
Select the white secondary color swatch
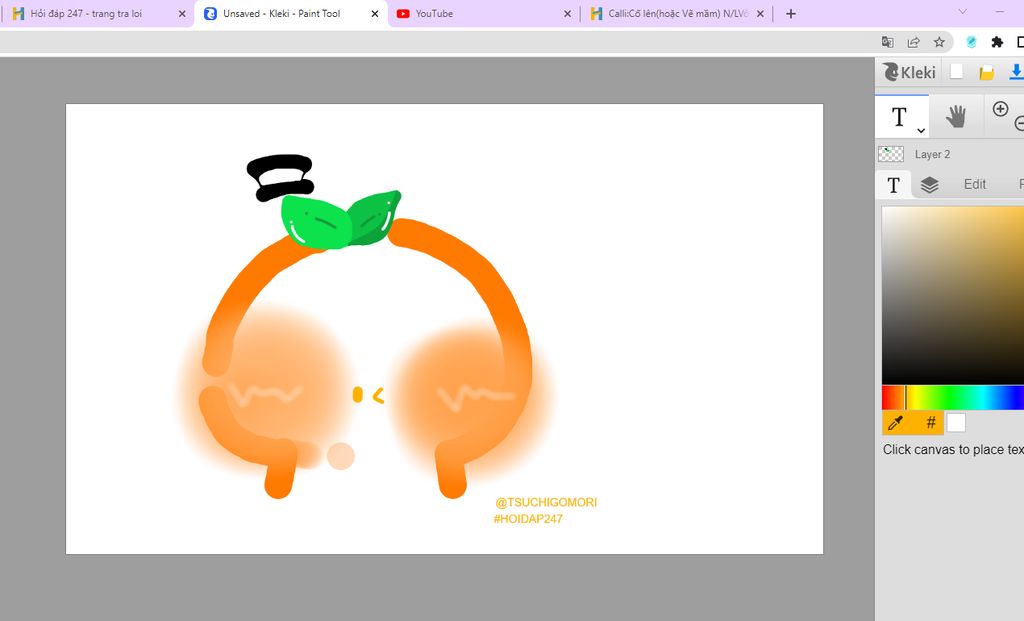(955, 422)
